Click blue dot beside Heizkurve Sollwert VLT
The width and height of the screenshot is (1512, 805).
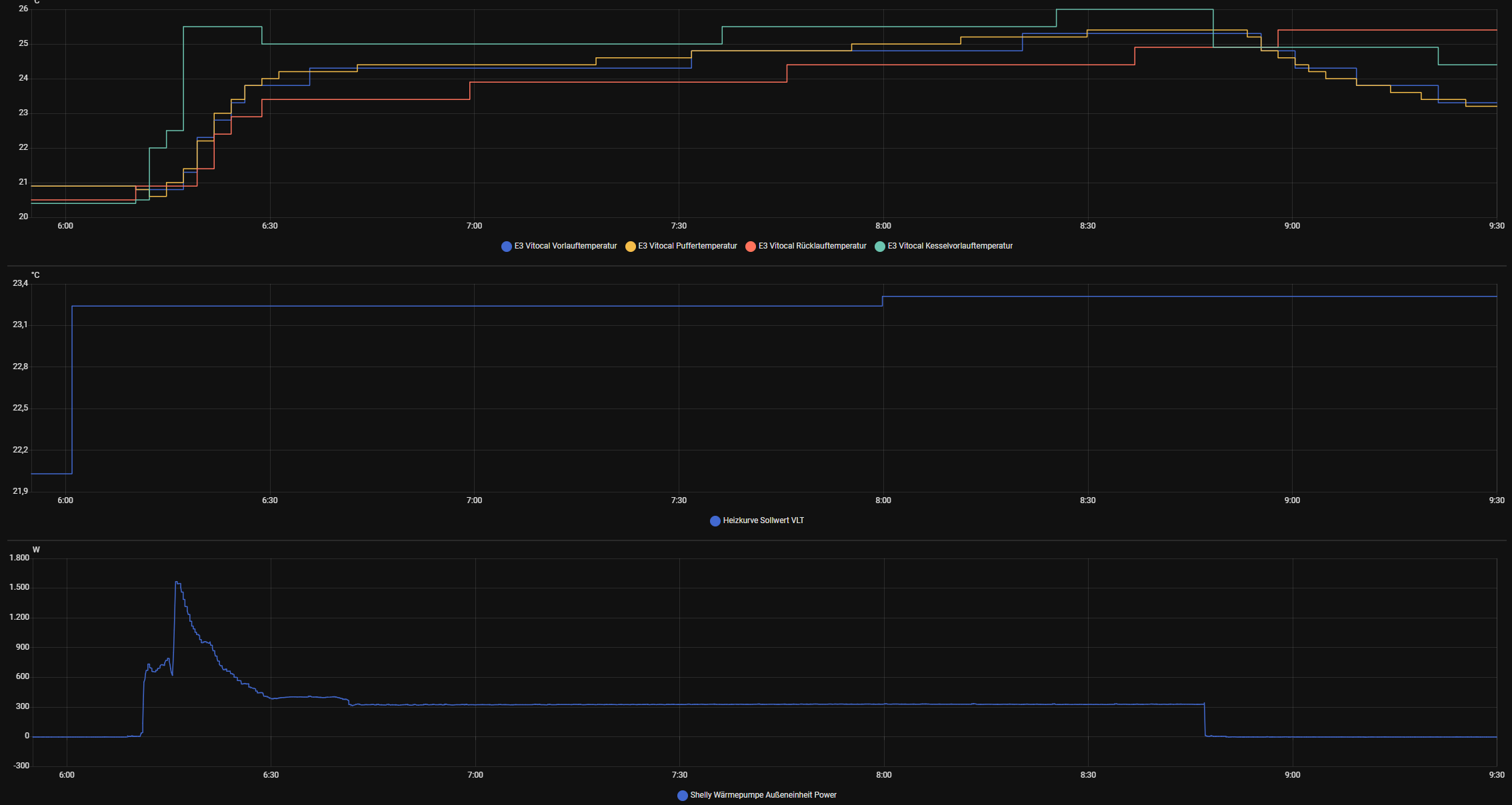pos(715,521)
